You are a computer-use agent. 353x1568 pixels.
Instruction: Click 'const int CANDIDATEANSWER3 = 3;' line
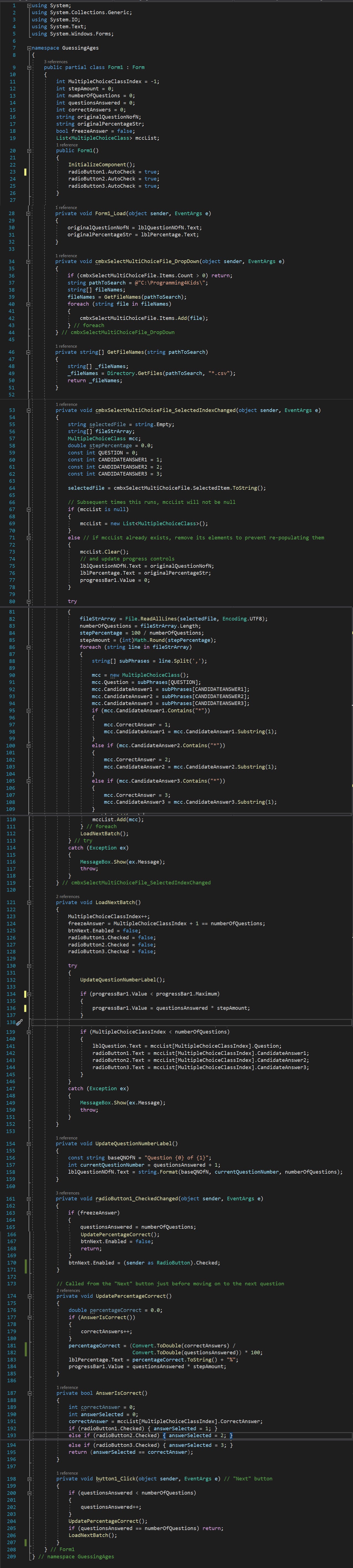(115, 474)
